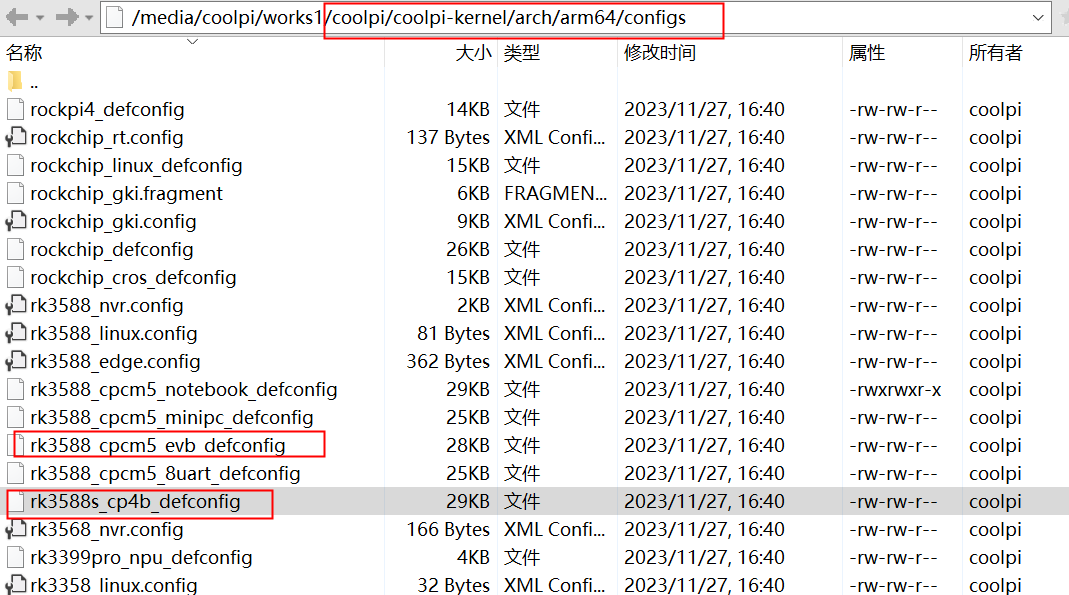Click the -rwxrwxr-x permissions of rk3588_cpcm5_notebook_defconfig

pos(895,389)
